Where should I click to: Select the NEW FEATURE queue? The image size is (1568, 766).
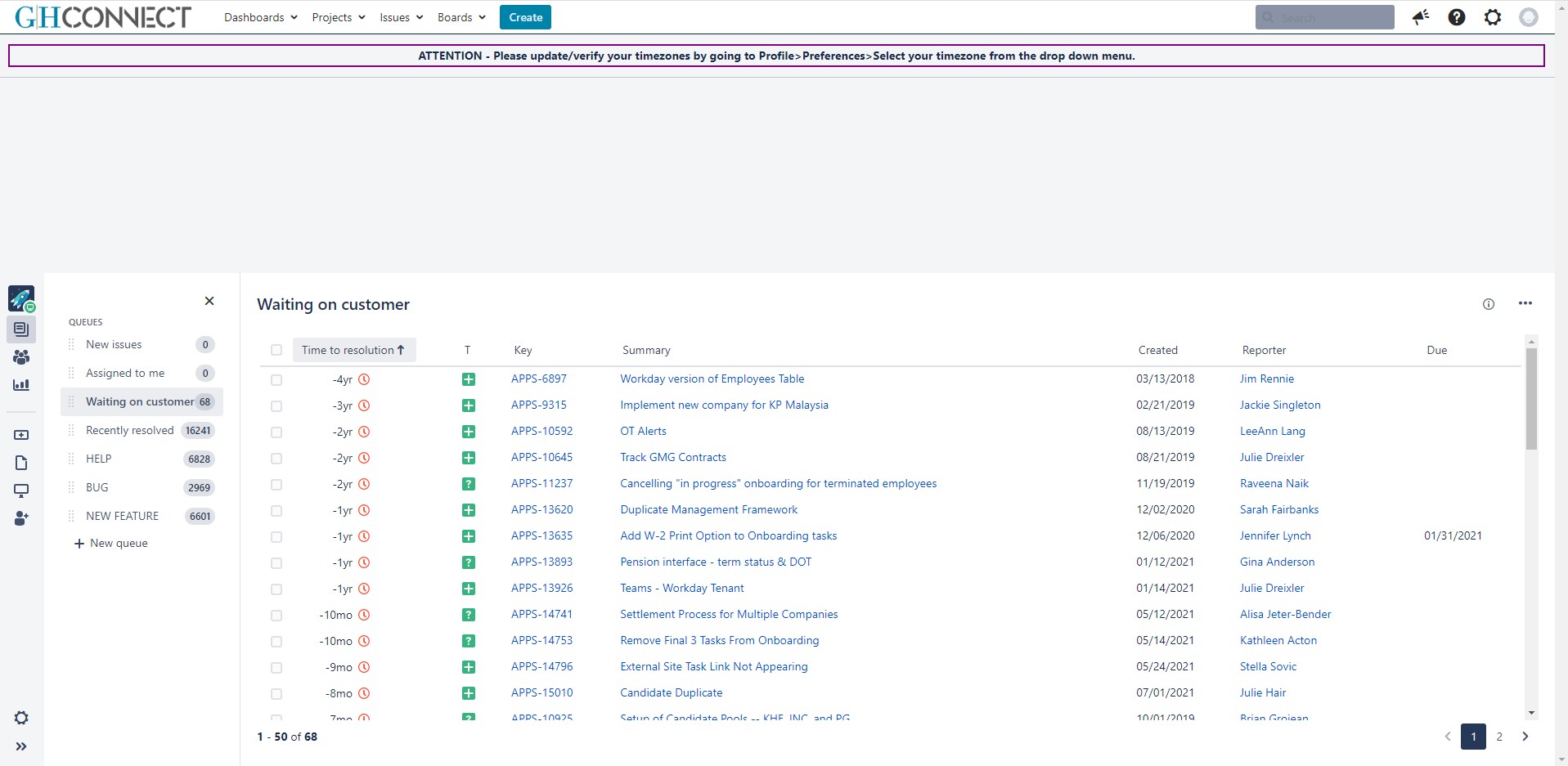pos(142,516)
